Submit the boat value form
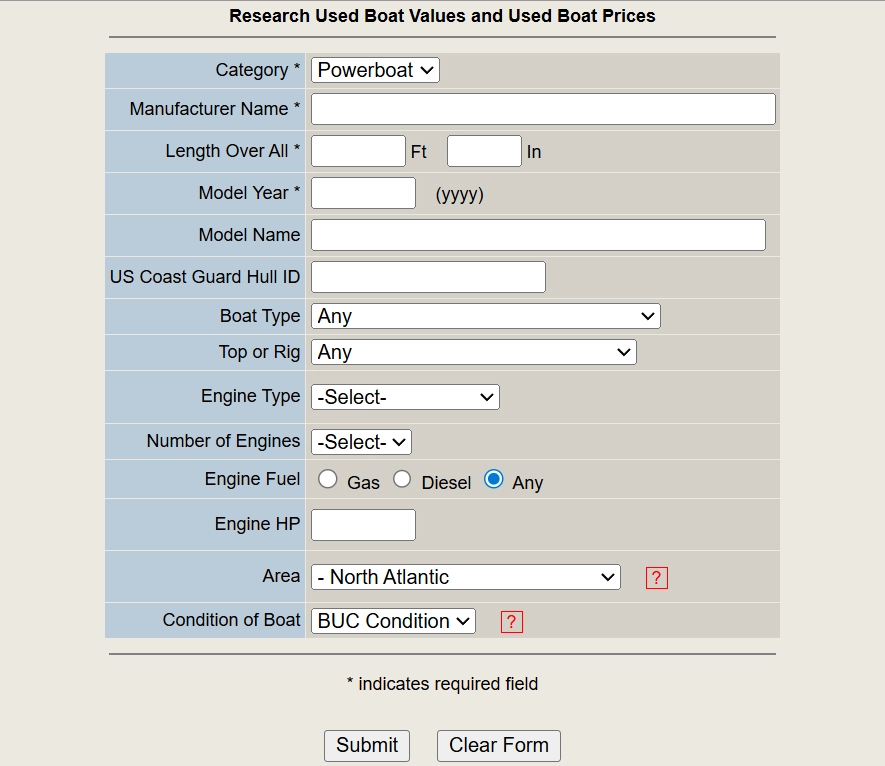This screenshot has width=885, height=766. 367,746
